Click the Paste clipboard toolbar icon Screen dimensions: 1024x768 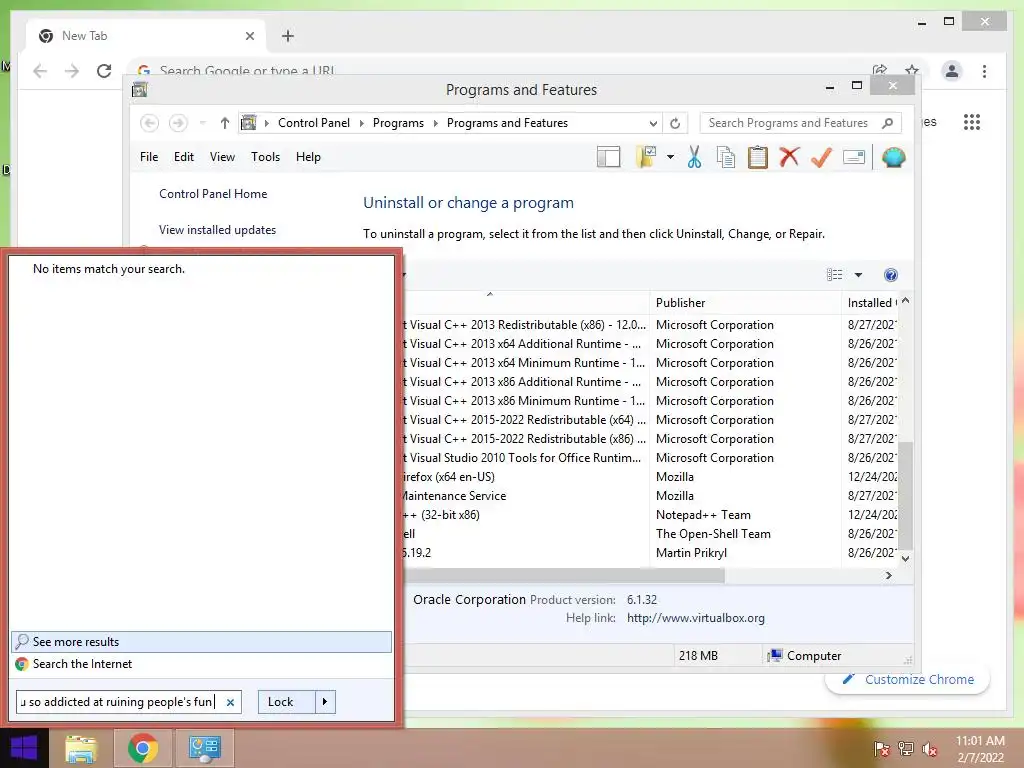click(x=758, y=157)
